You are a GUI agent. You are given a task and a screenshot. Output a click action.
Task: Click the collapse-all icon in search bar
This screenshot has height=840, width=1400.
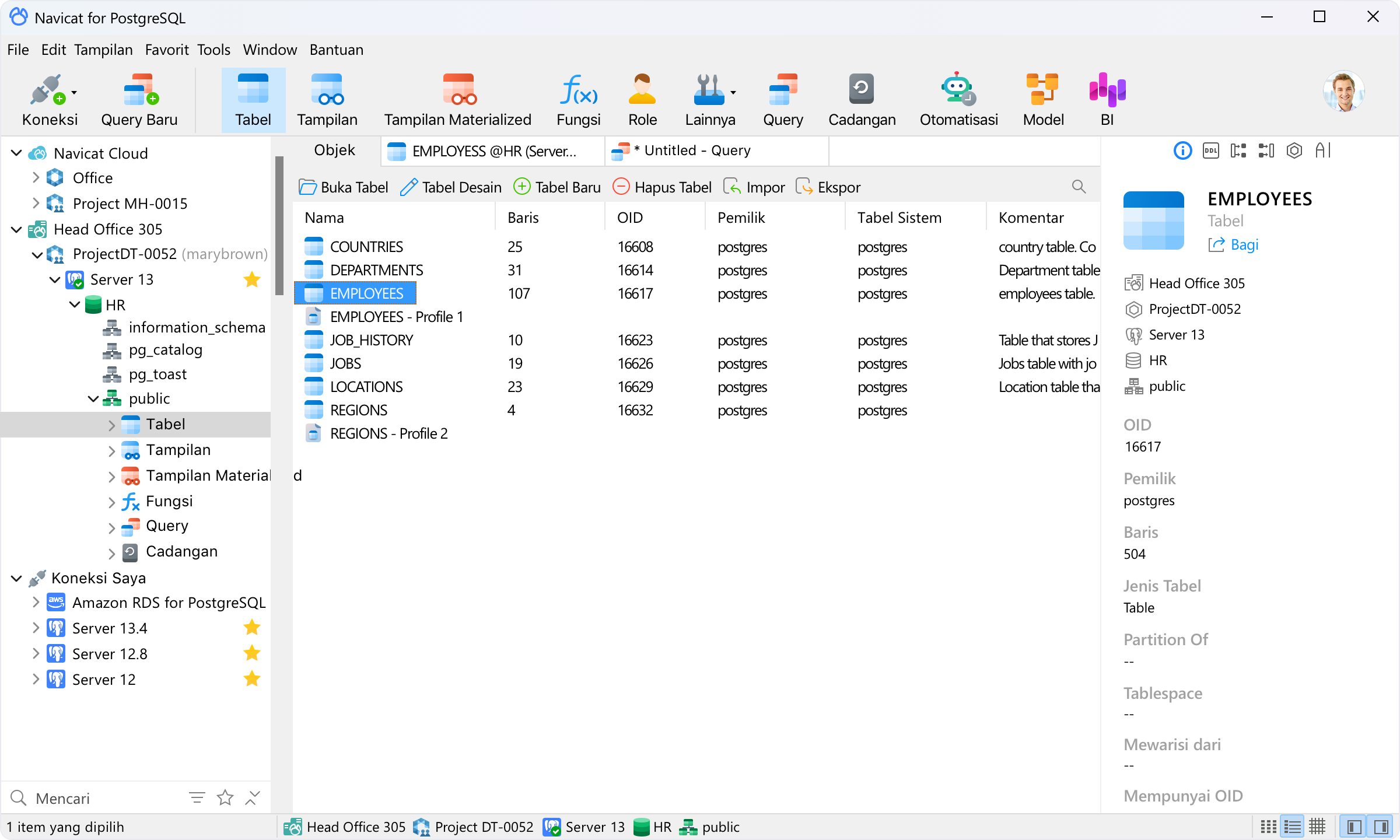[252, 797]
